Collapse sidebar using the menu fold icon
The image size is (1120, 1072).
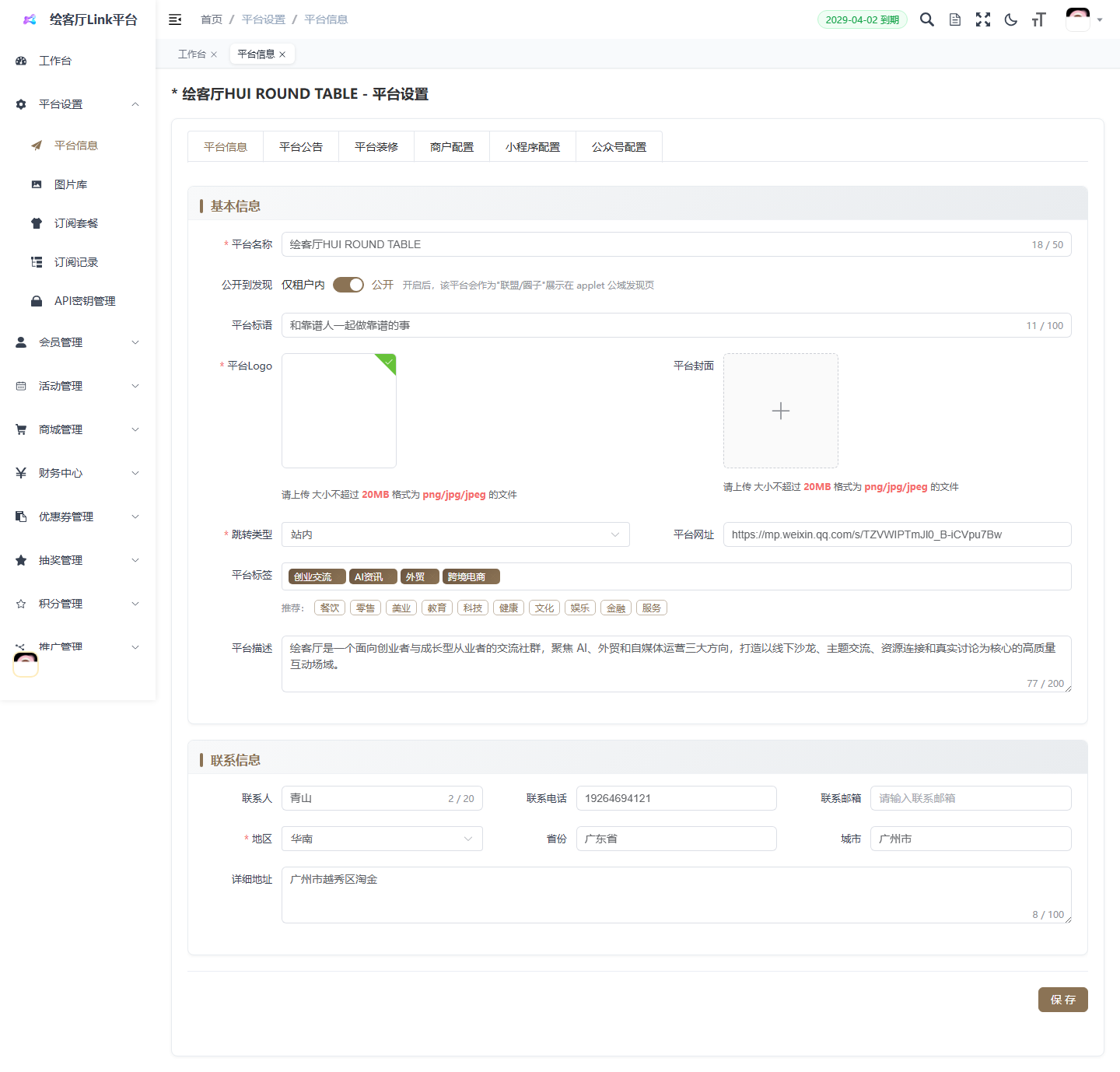[x=175, y=19]
